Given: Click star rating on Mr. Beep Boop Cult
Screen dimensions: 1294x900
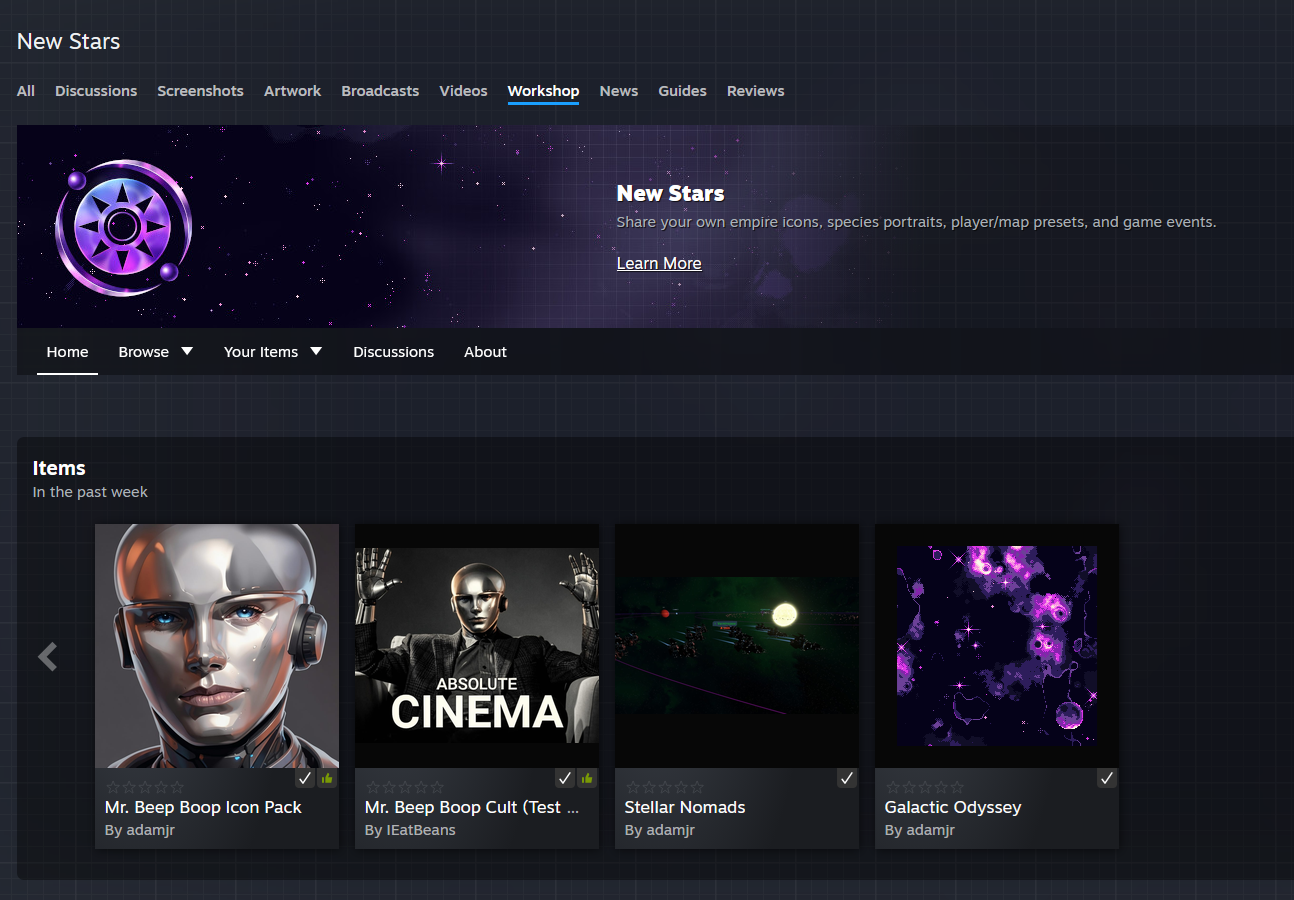Looking at the screenshot, I should tap(405, 787).
